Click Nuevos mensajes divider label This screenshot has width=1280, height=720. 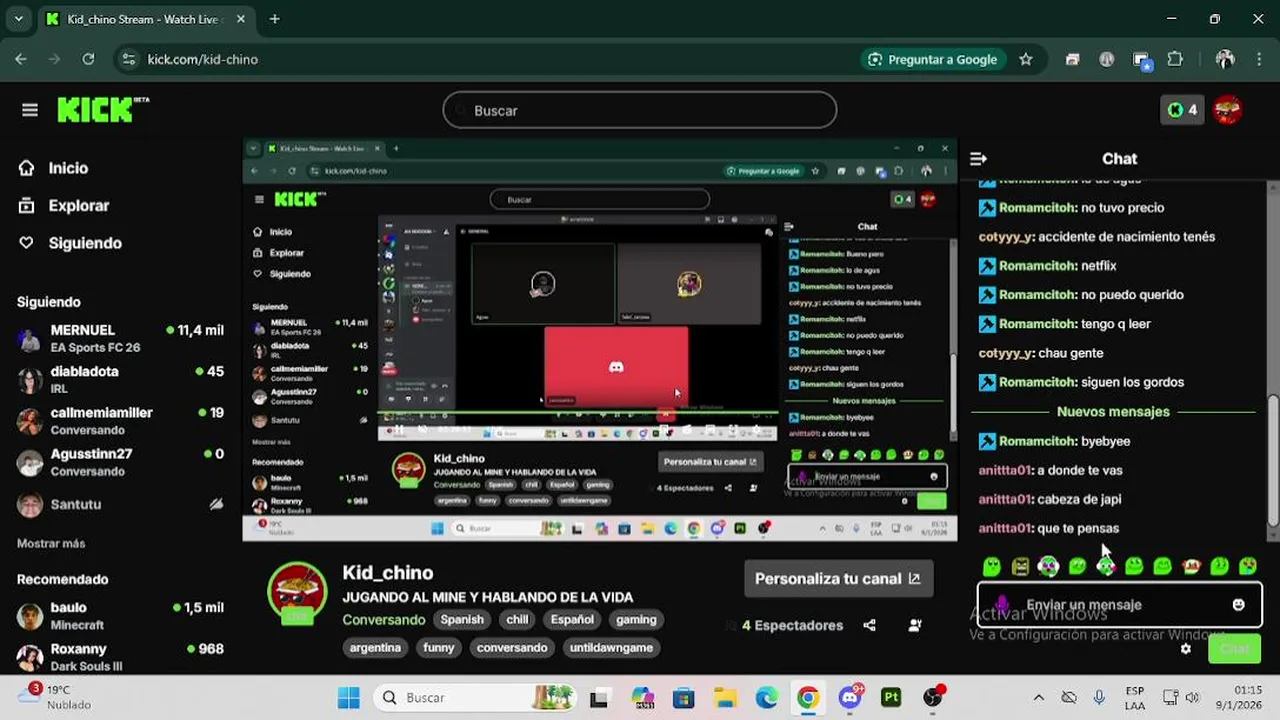(1113, 411)
